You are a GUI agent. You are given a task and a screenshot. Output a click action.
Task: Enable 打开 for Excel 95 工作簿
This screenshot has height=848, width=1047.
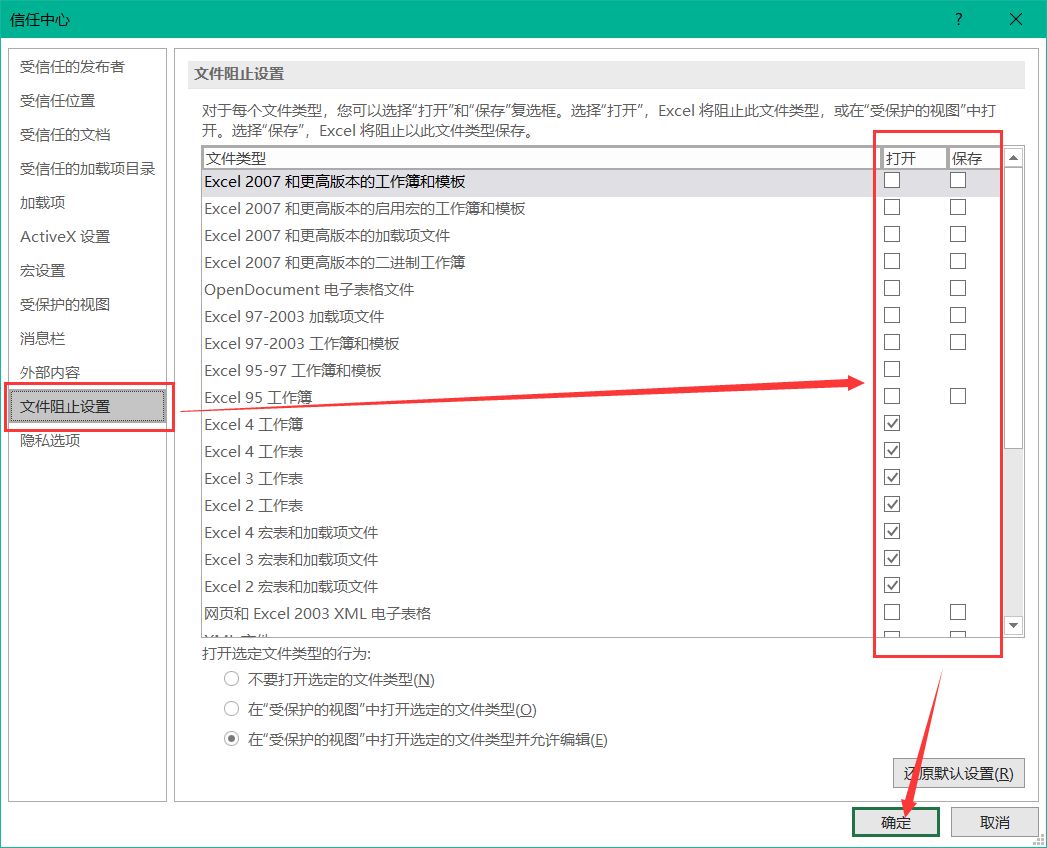tap(891, 396)
